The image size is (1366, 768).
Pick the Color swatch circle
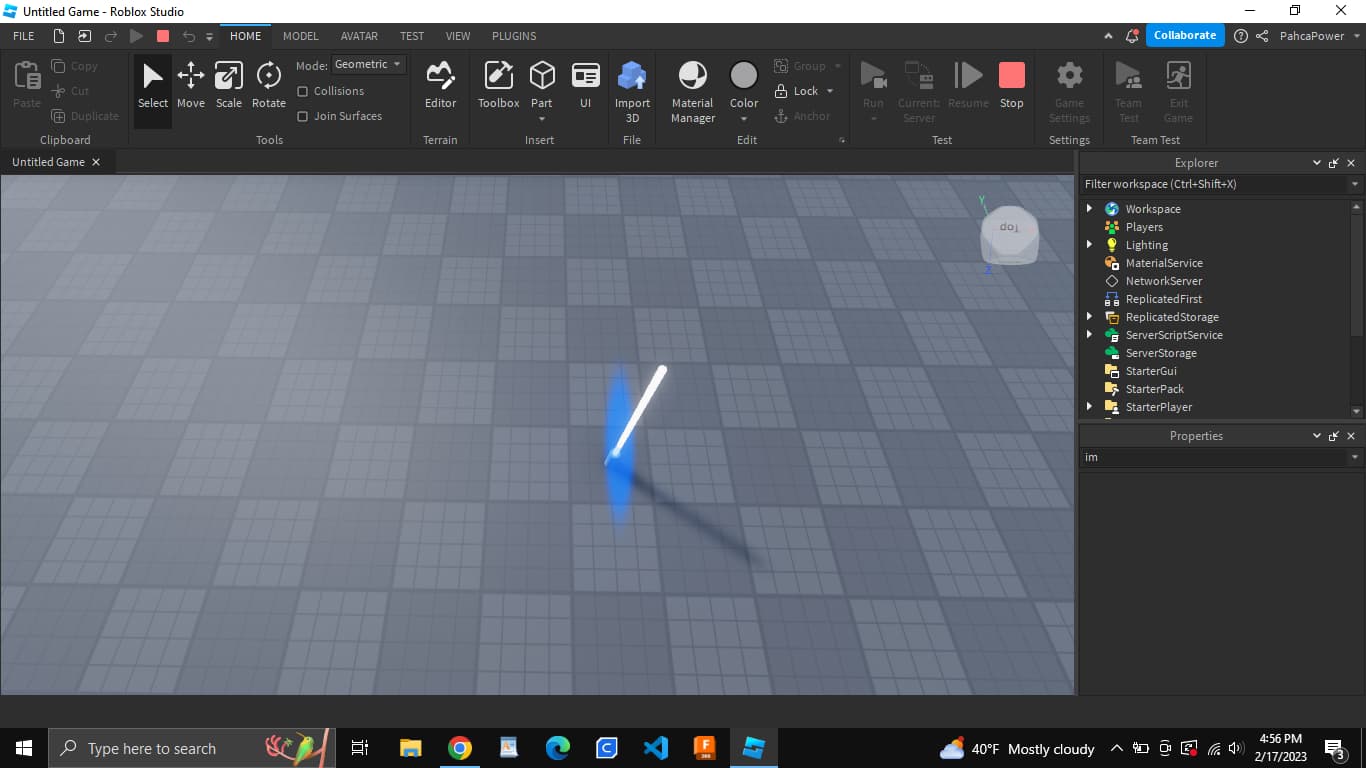point(744,75)
